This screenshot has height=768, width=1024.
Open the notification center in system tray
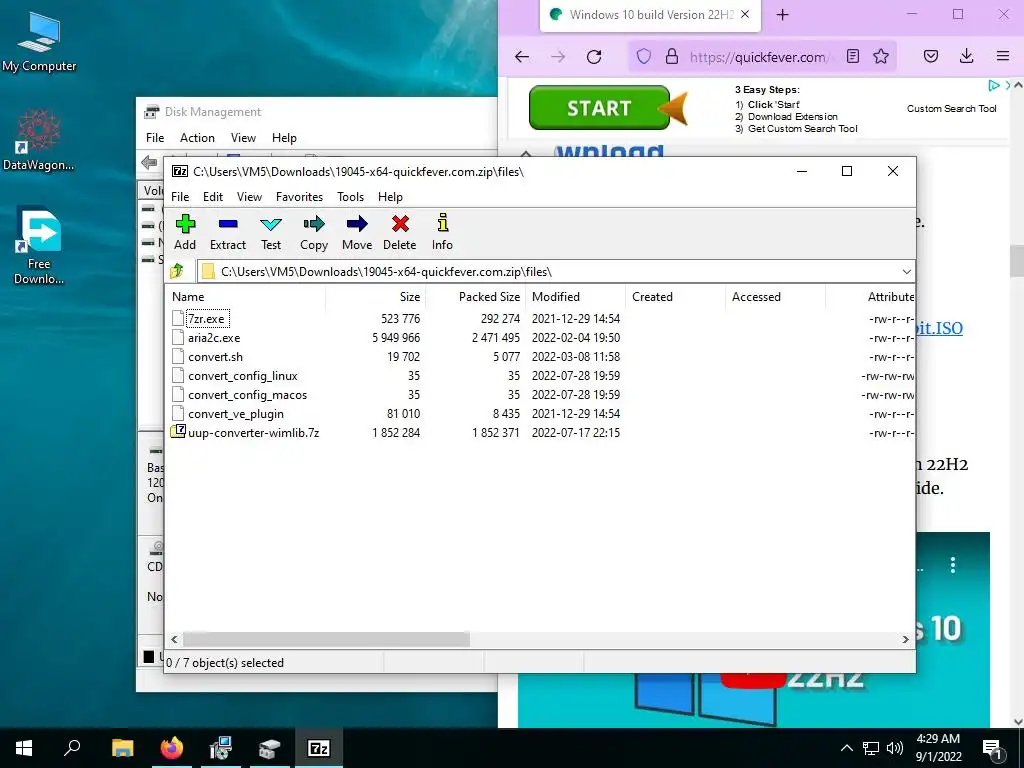pos(992,748)
